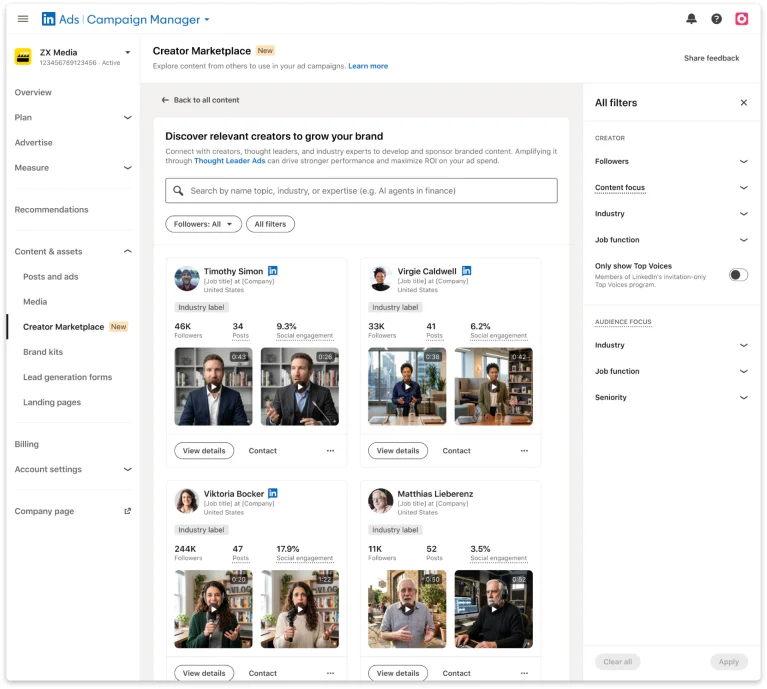Screen dimensions: 767x689
Task: Open Recommendations in sidebar
Action: coord(51,210)
